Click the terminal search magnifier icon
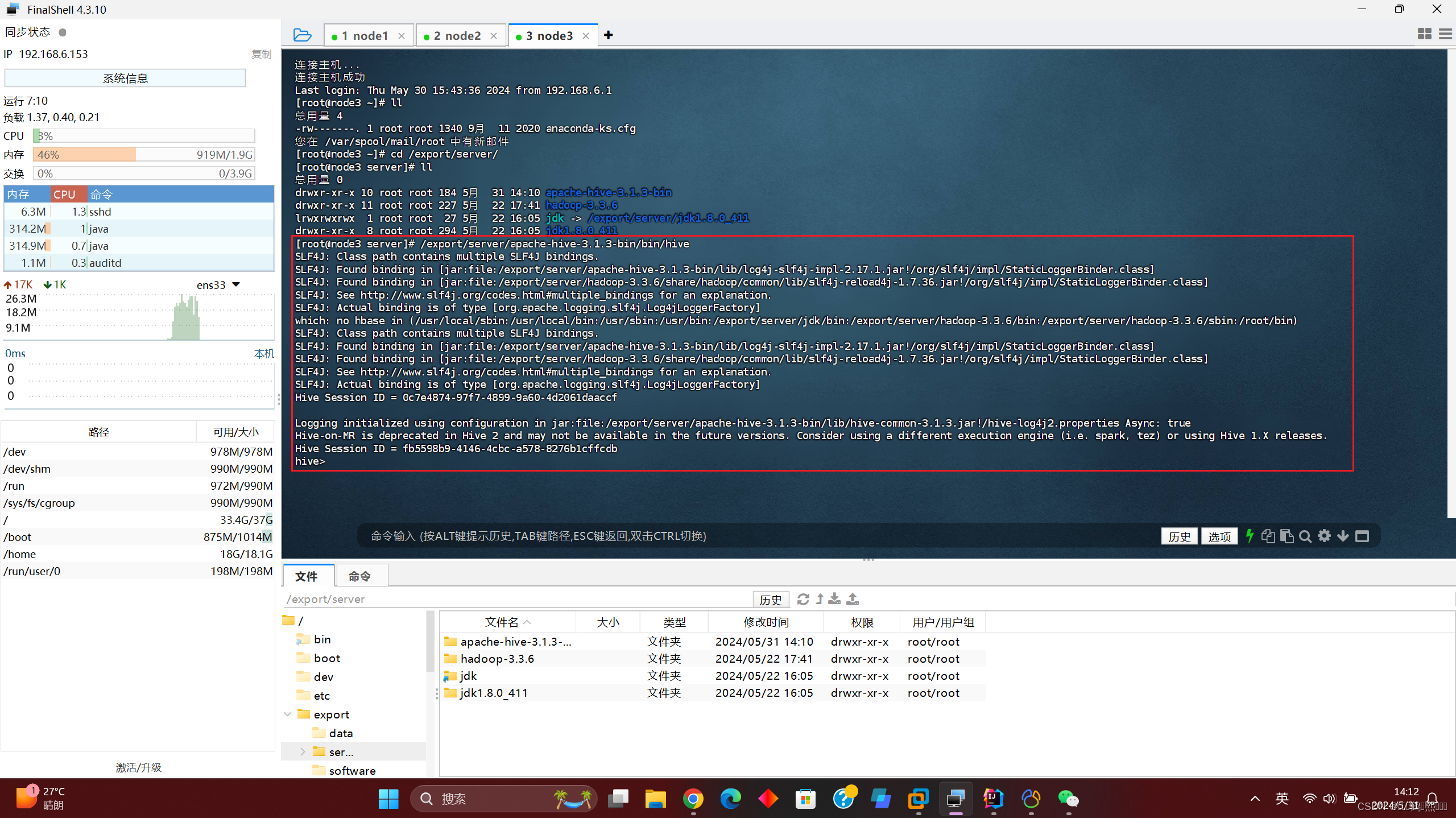Viewport: 1456px width, 818px height. click(1305, 536)
